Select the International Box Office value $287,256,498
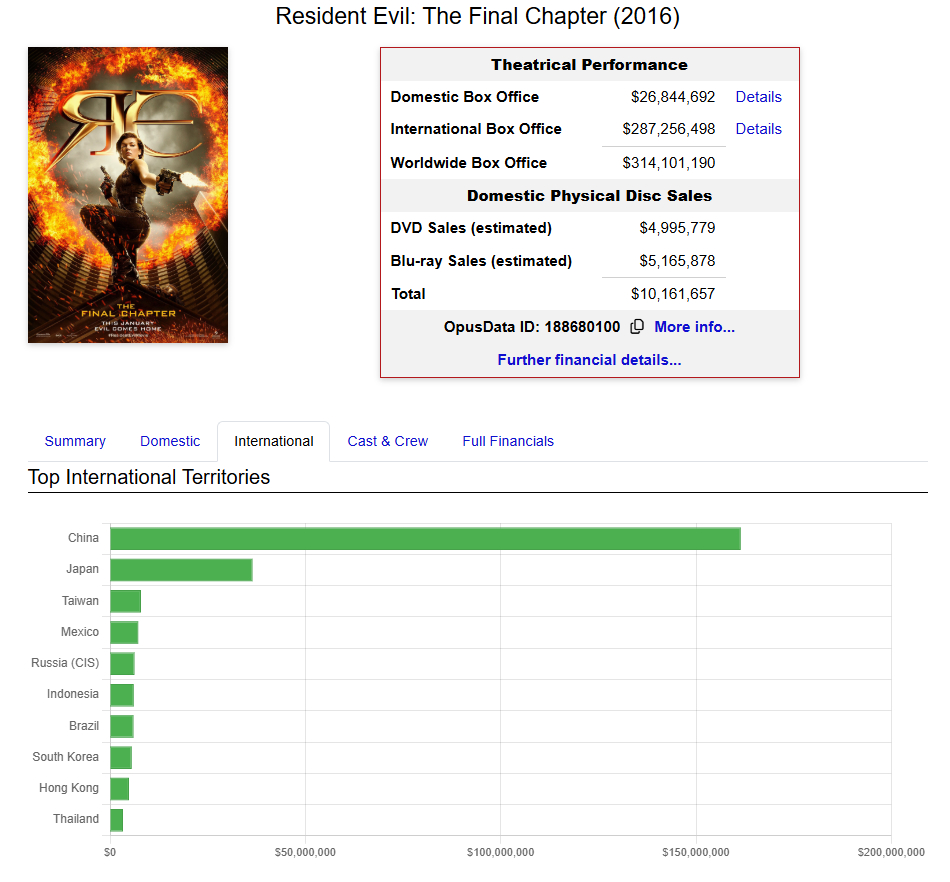 tap(668, 129)
